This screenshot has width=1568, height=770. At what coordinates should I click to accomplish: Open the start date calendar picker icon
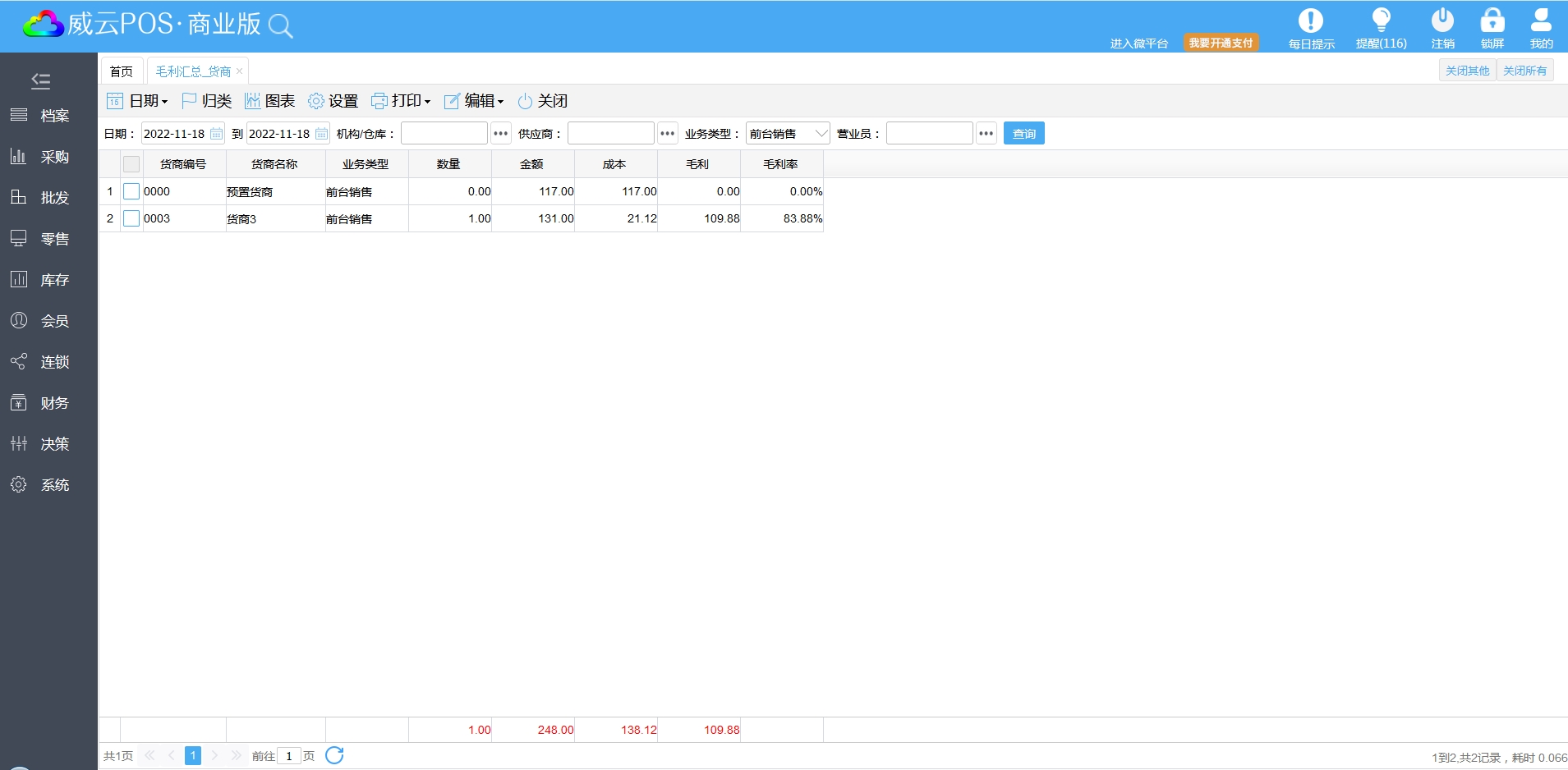point(216,134)
